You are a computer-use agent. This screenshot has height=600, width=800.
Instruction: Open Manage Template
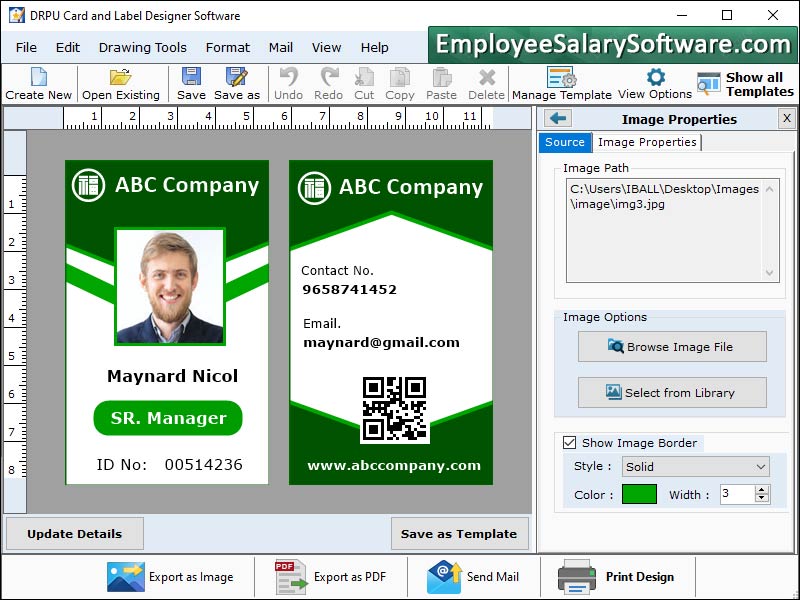(x=562, y=83)
